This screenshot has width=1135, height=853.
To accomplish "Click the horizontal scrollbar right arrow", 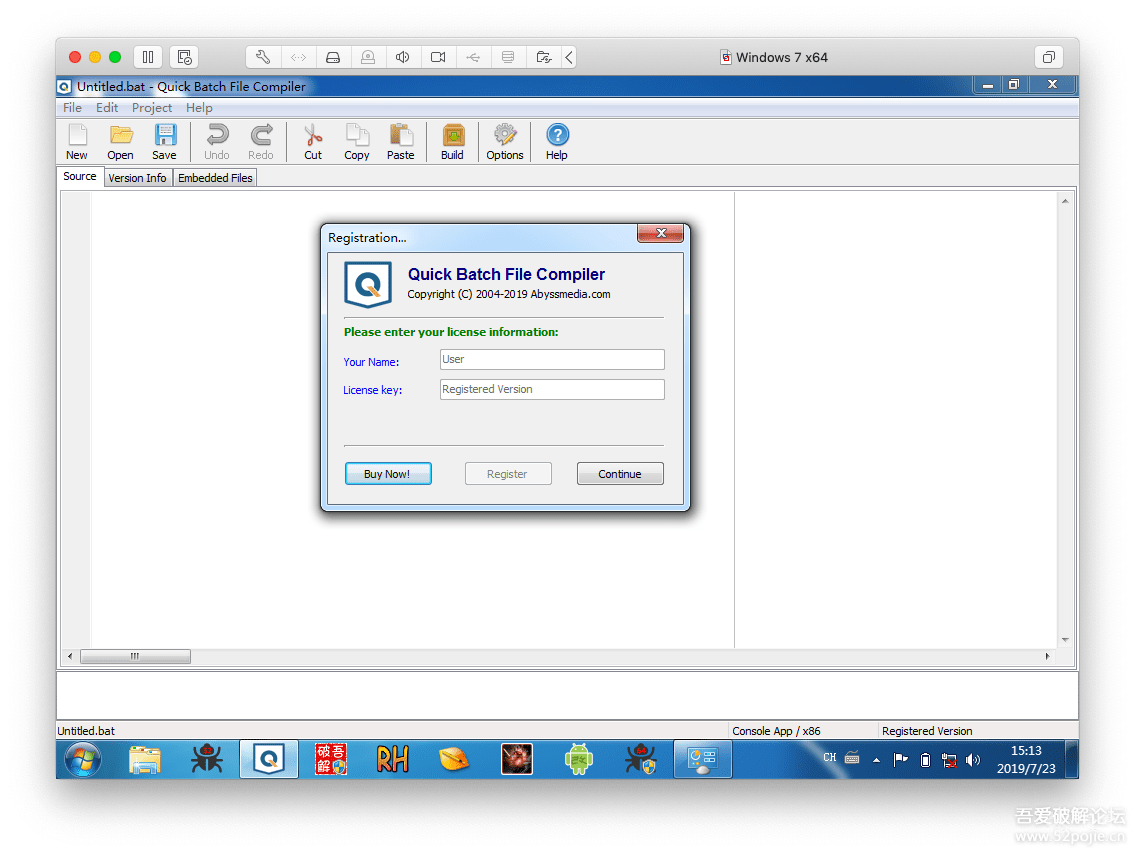I will pos(1047,656).
